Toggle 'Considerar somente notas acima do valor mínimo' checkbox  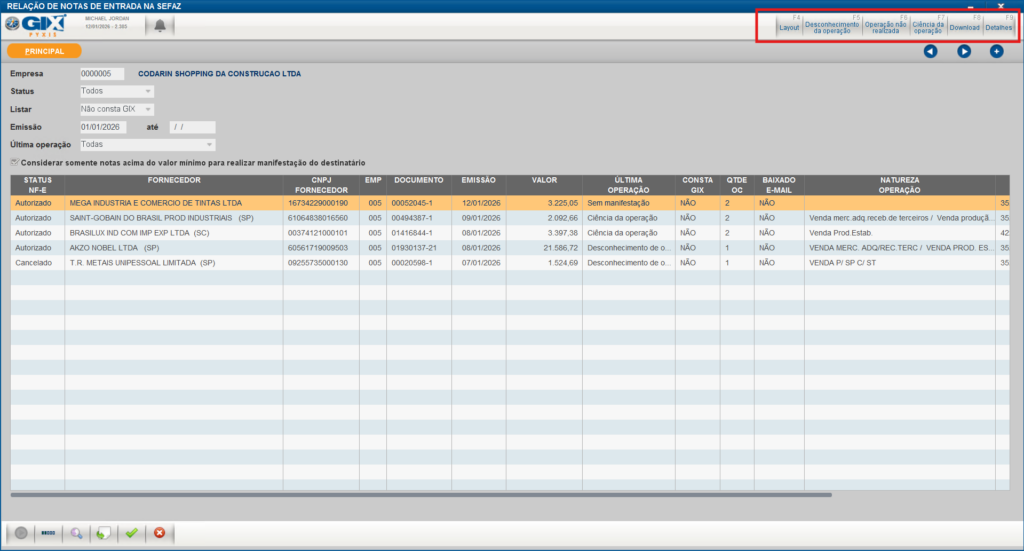(x=15, y=162)
